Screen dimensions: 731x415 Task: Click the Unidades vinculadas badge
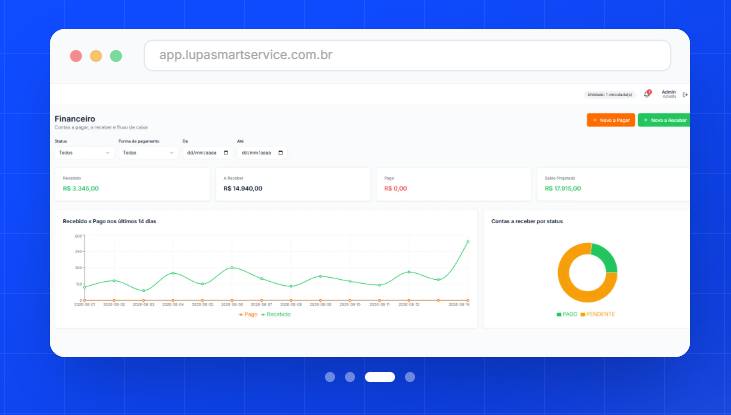(x=610, y=95)
